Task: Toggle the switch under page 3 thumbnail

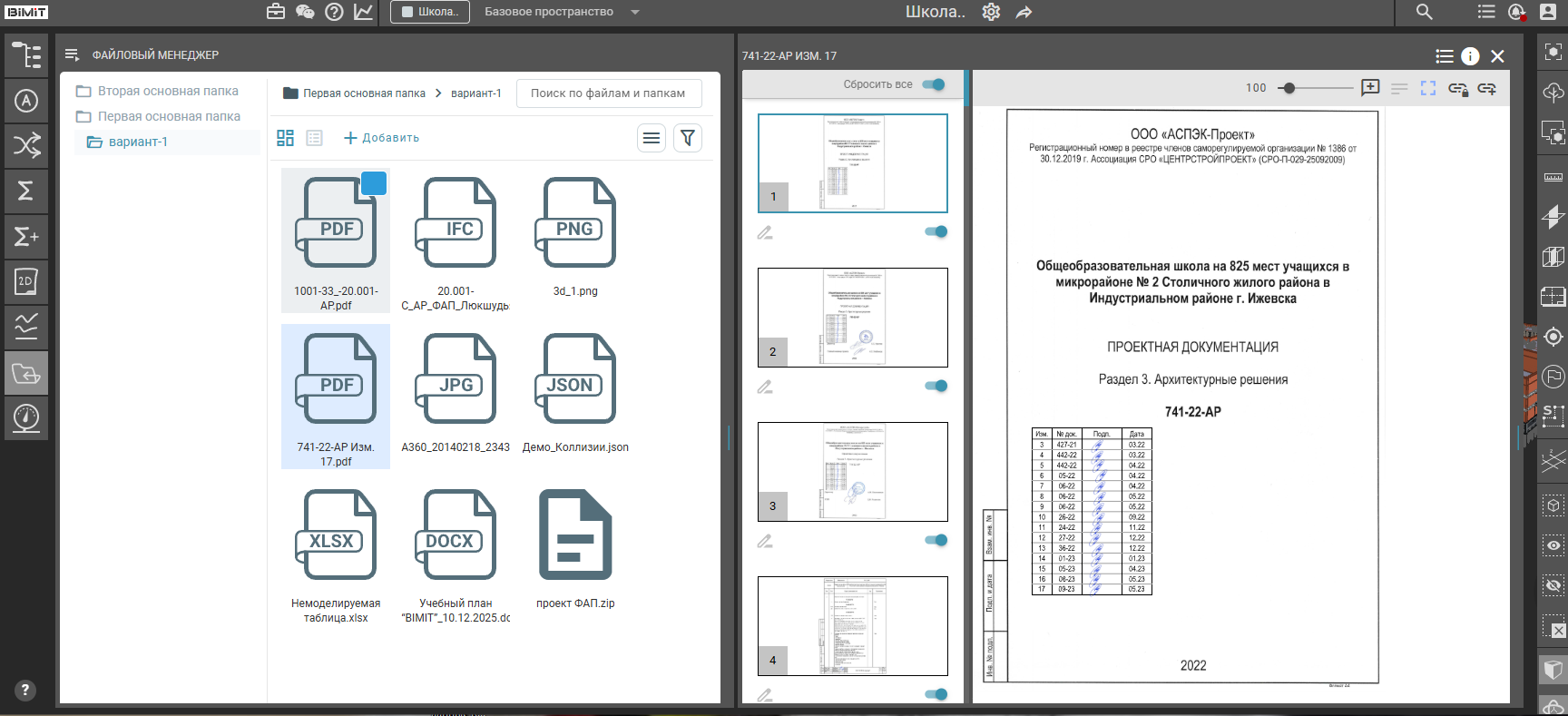Action: (x=936, y=540)
